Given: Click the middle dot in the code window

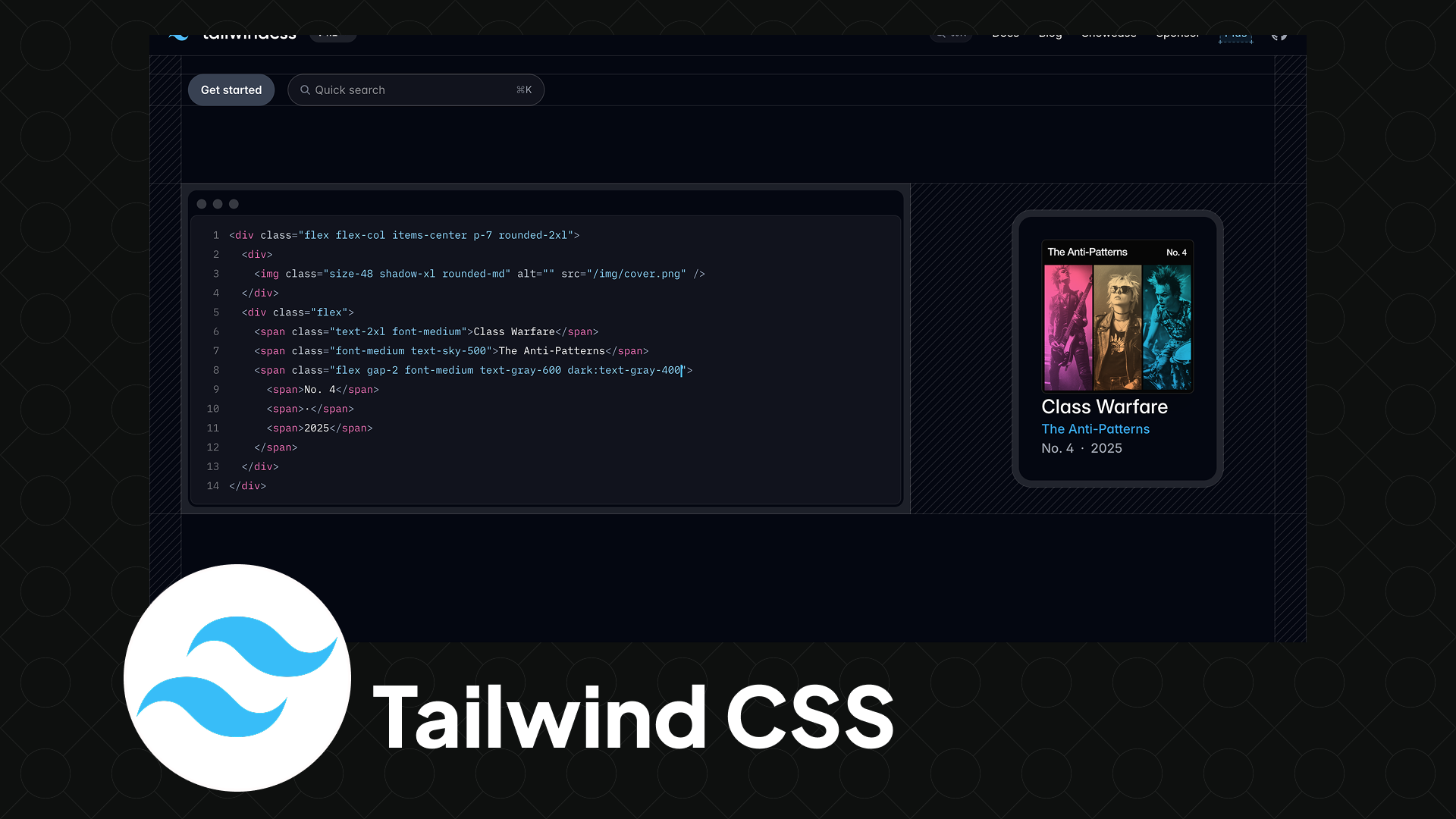Looking at the screenshot, I should click(x=218, y=204).
